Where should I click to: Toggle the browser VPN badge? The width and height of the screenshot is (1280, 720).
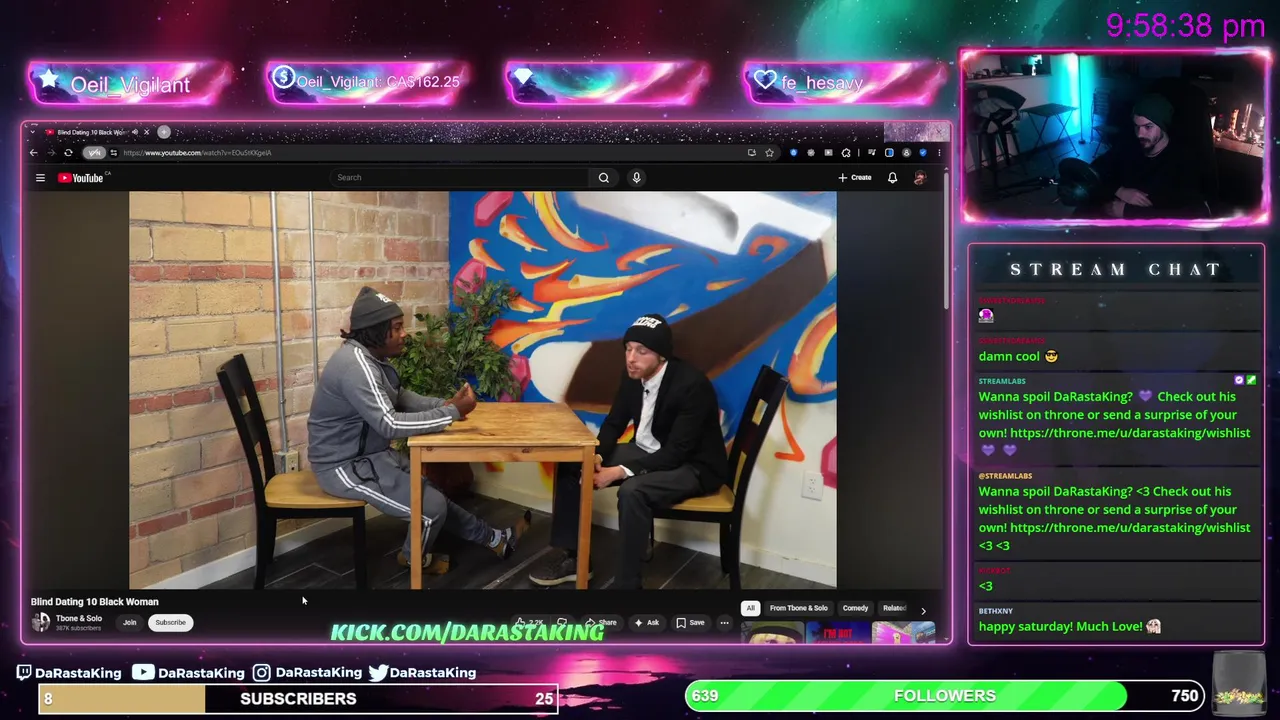[94, 153]
